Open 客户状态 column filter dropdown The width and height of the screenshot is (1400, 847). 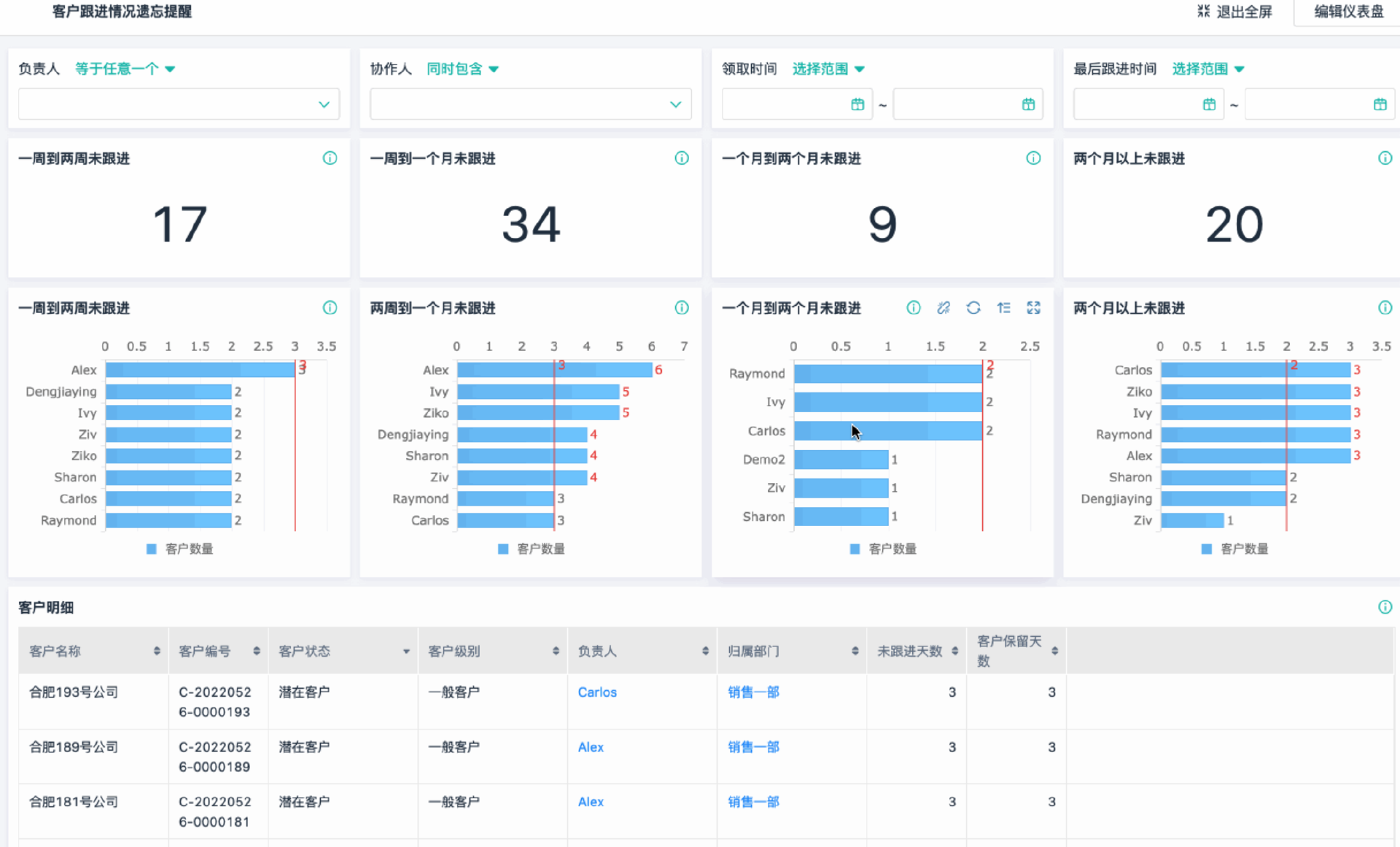(x=406, y=651)
